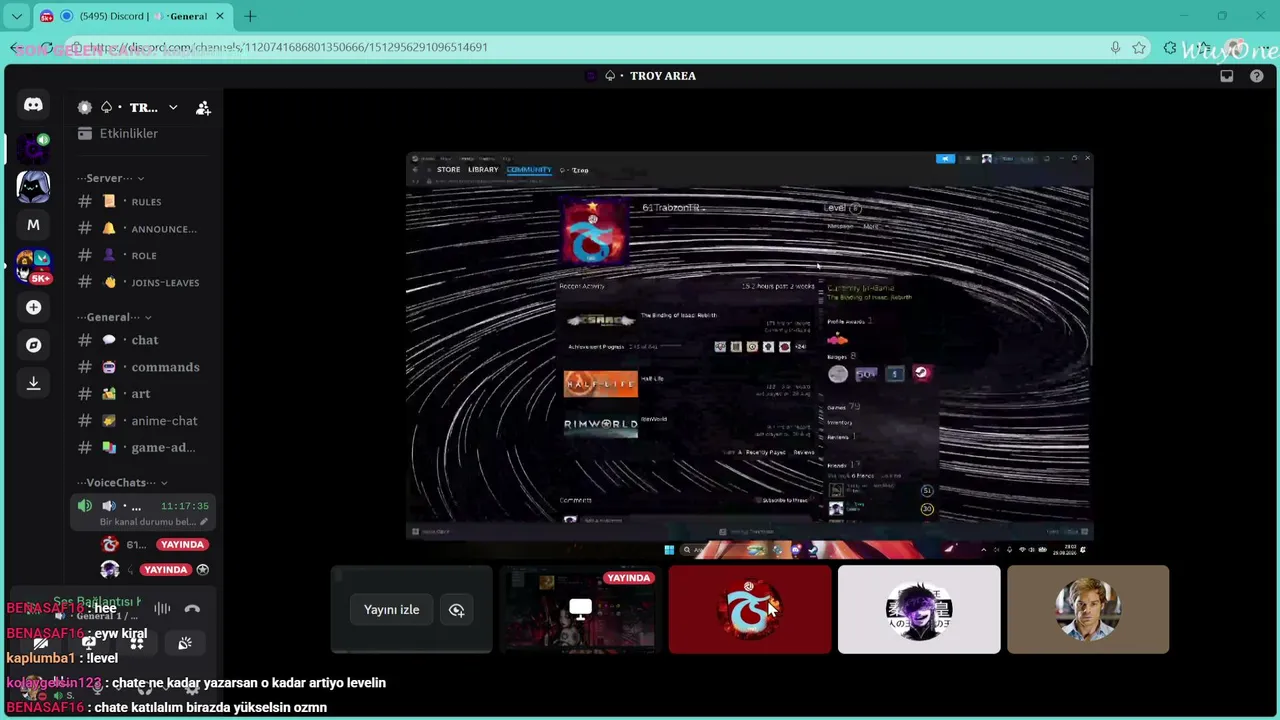
Task: Click the pop-out icon beside Yayını izle
Action: click(456, 610)
